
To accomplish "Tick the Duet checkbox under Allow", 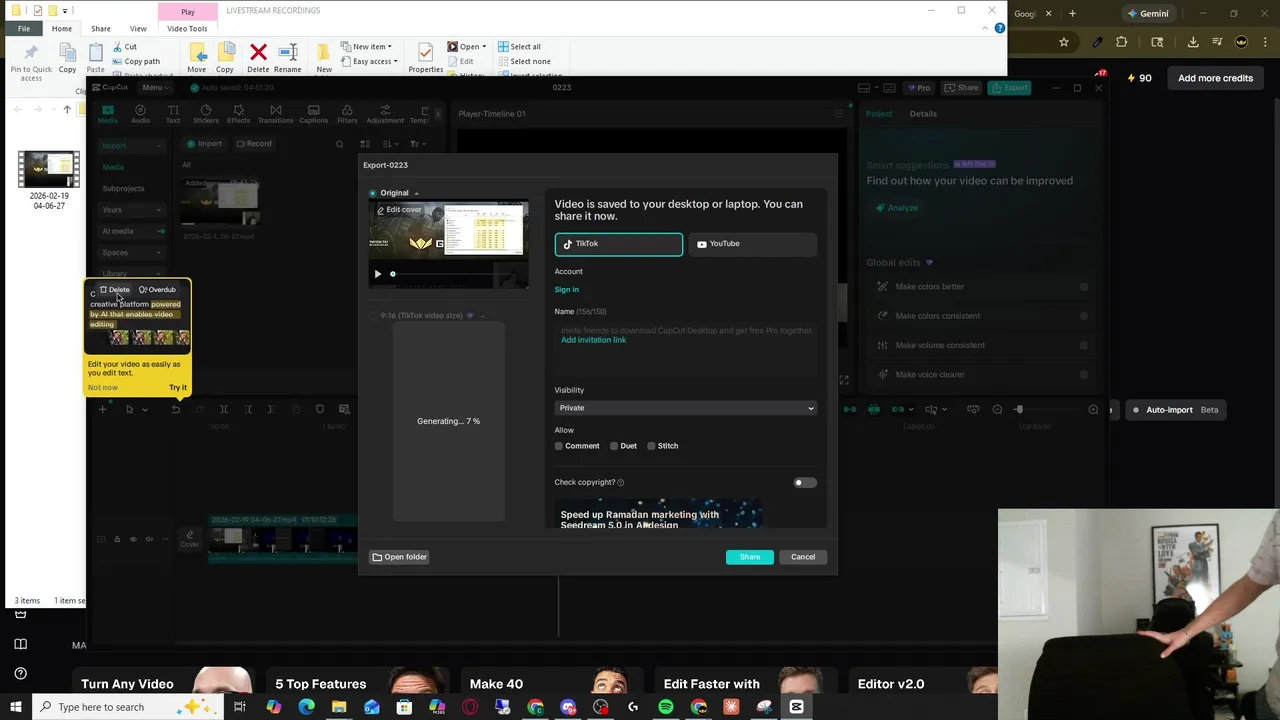I will coord(614,446).
